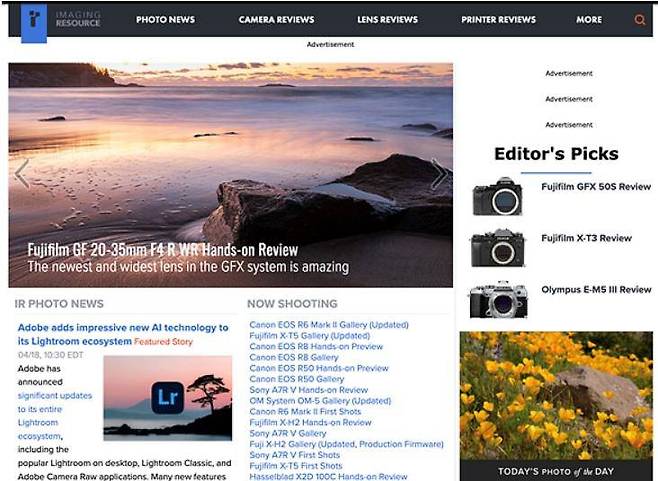Click the Featured Story label
This screenshot has width=658, height=481.
point(163,342)
